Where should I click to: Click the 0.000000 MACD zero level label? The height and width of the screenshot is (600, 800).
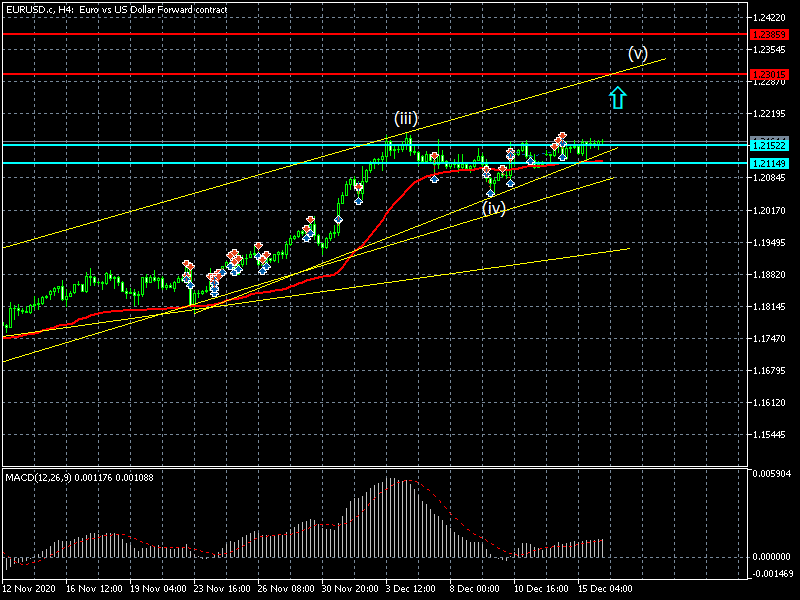click(772, 556)
